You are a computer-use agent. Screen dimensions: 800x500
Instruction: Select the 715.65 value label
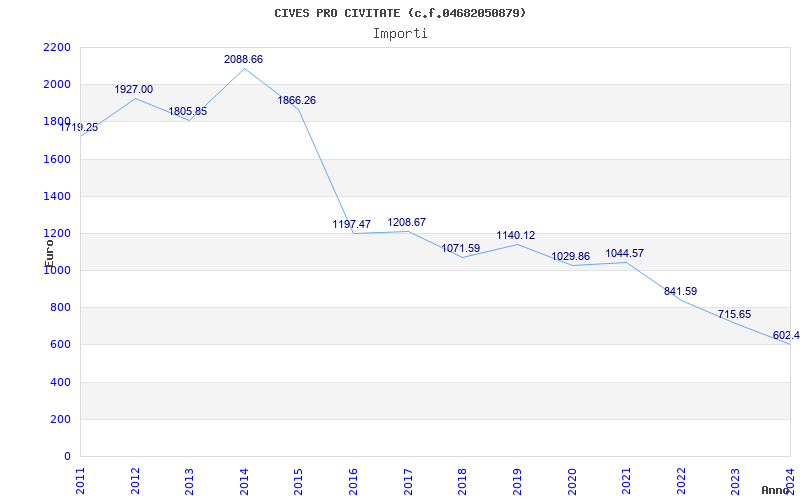[734, 315]
